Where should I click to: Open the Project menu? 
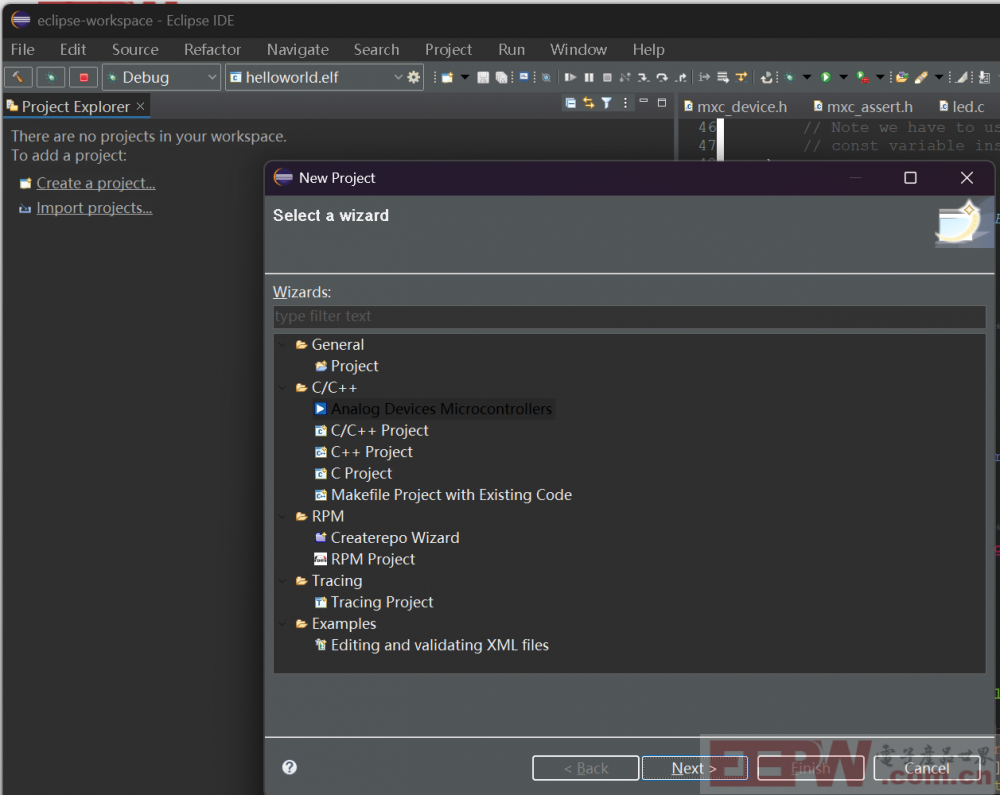[x=448, y=49]
